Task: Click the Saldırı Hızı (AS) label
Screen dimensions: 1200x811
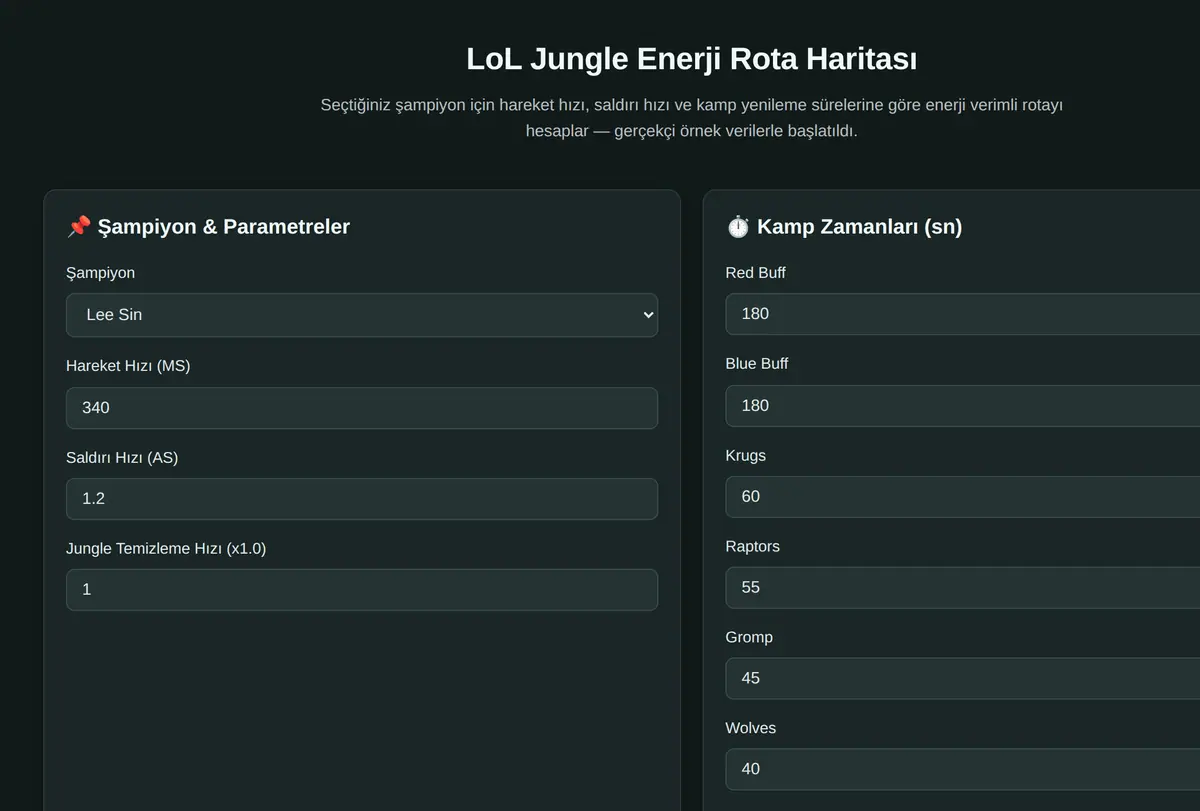Action: (x=122, y=457)
